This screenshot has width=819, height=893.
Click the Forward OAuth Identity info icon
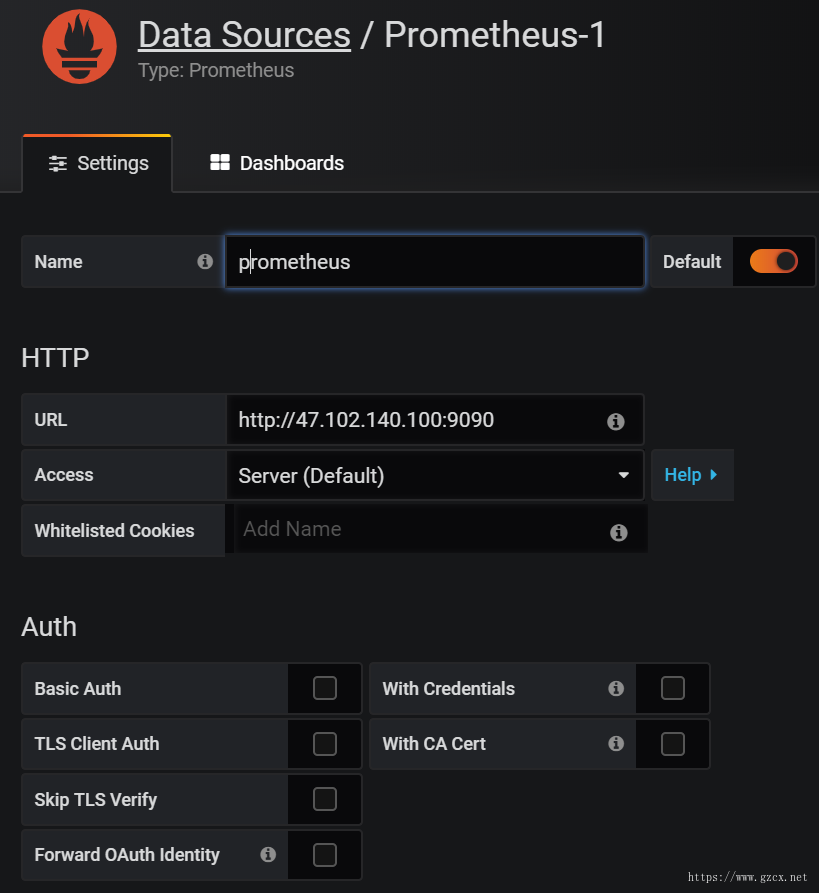268,854
